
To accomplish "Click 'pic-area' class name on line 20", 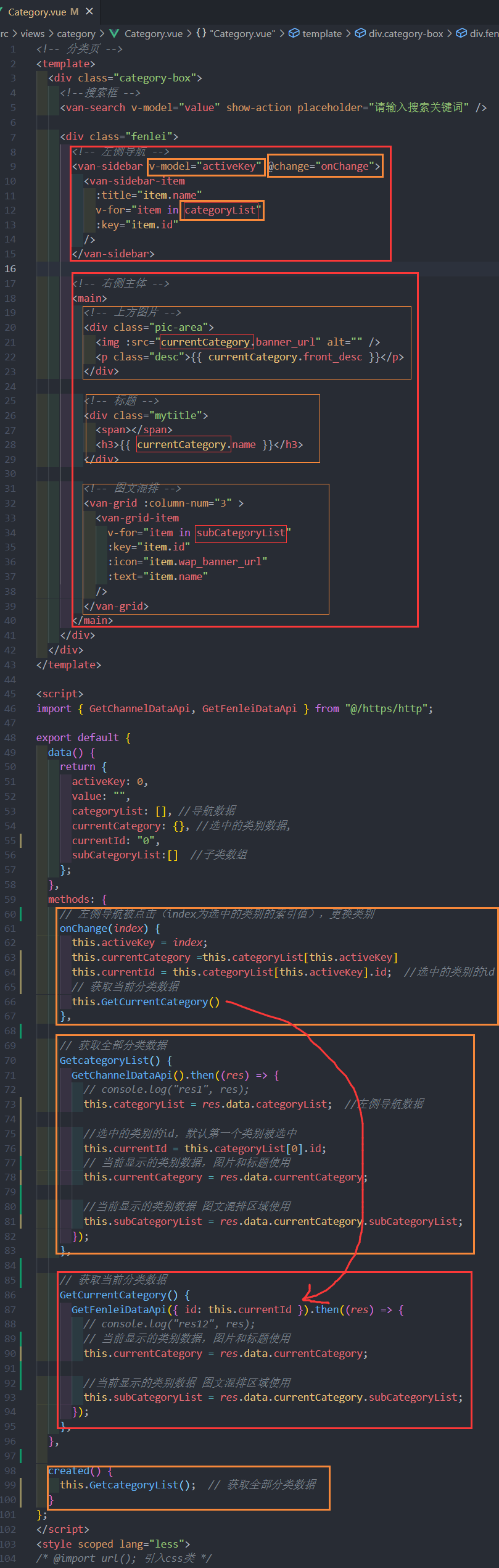I will pyautogui.click(x=178, y=328).
